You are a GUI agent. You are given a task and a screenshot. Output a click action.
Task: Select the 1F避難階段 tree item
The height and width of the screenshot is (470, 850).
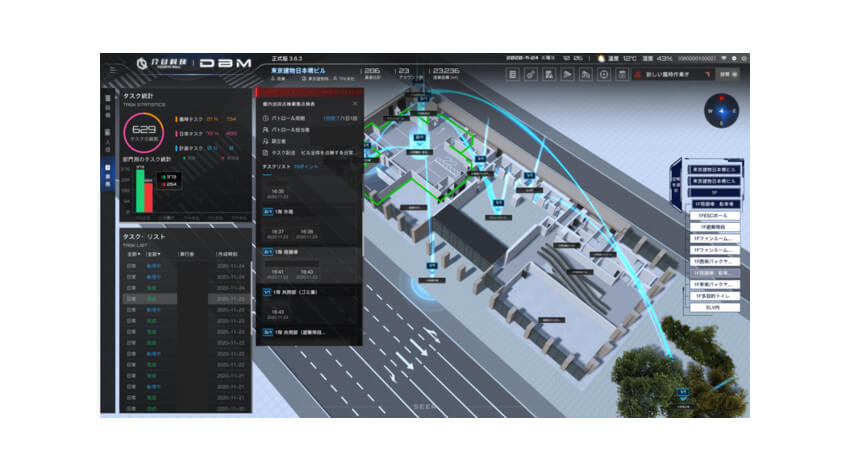click(x=714, y=227)
